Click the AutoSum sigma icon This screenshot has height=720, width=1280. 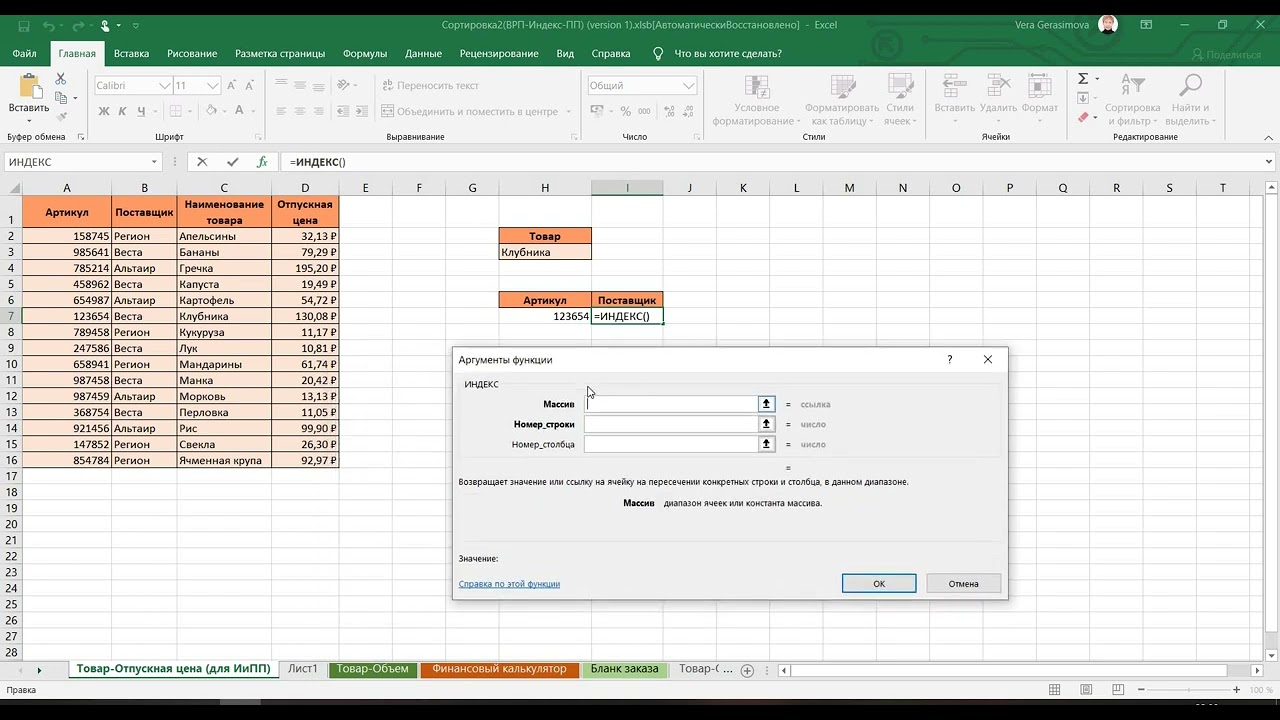1083,78
